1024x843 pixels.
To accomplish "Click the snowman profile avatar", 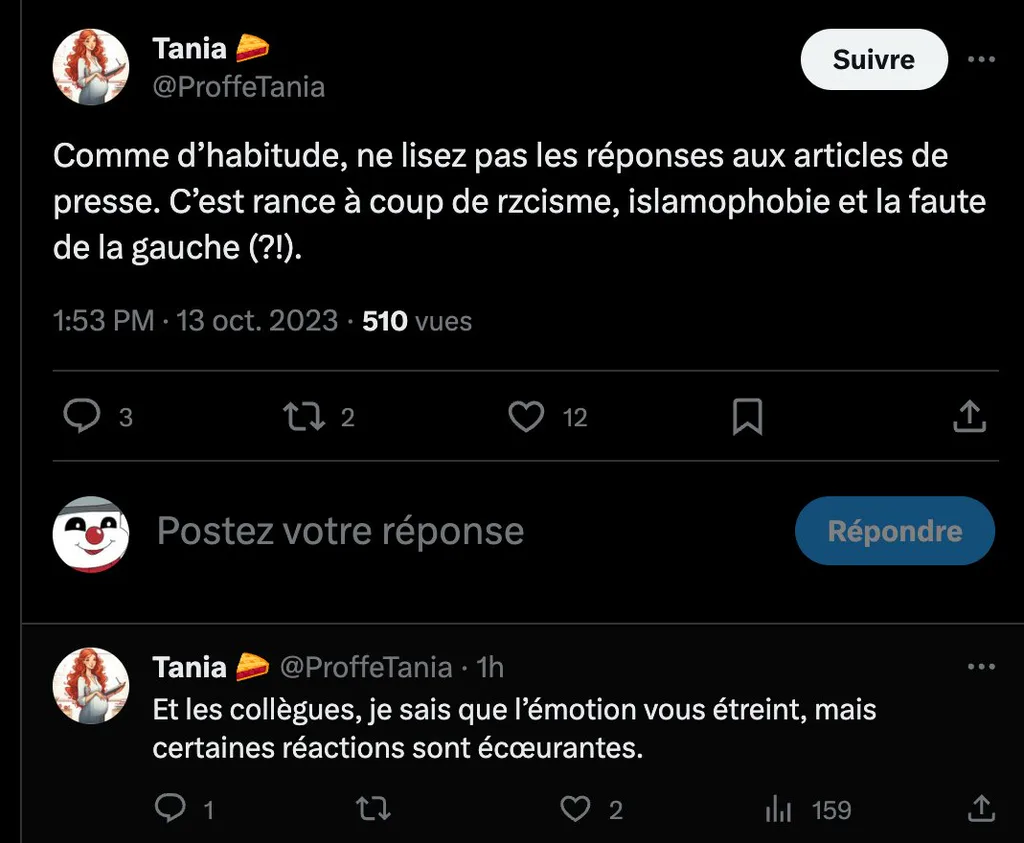I will (91, 534).
